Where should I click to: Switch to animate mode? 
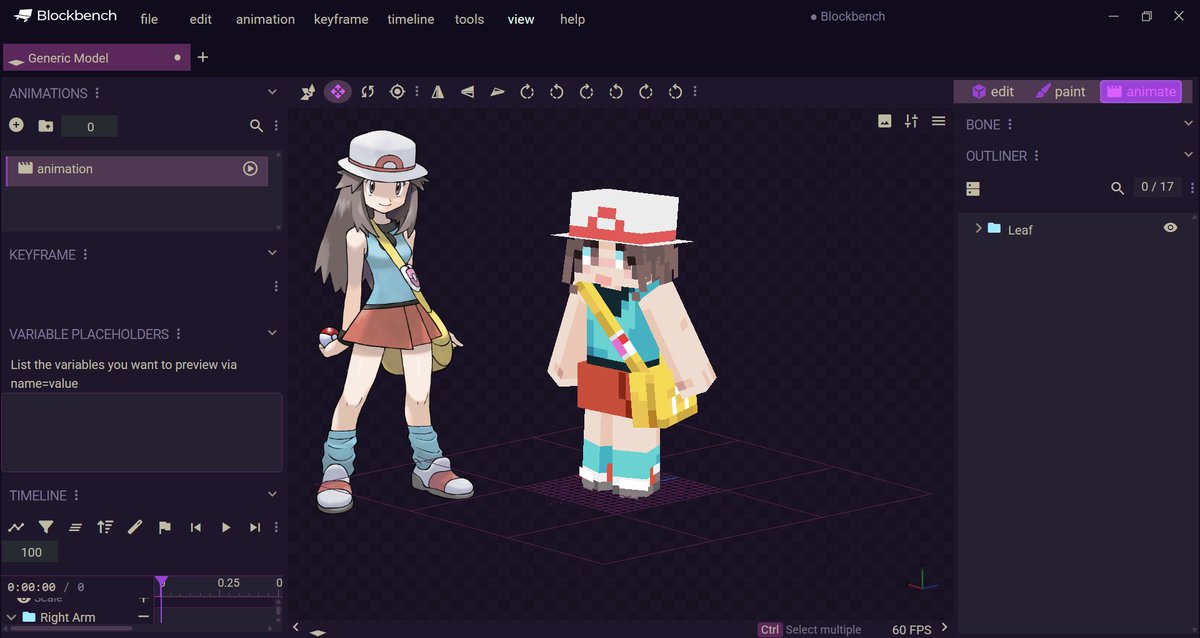[x=1141, y=92]
